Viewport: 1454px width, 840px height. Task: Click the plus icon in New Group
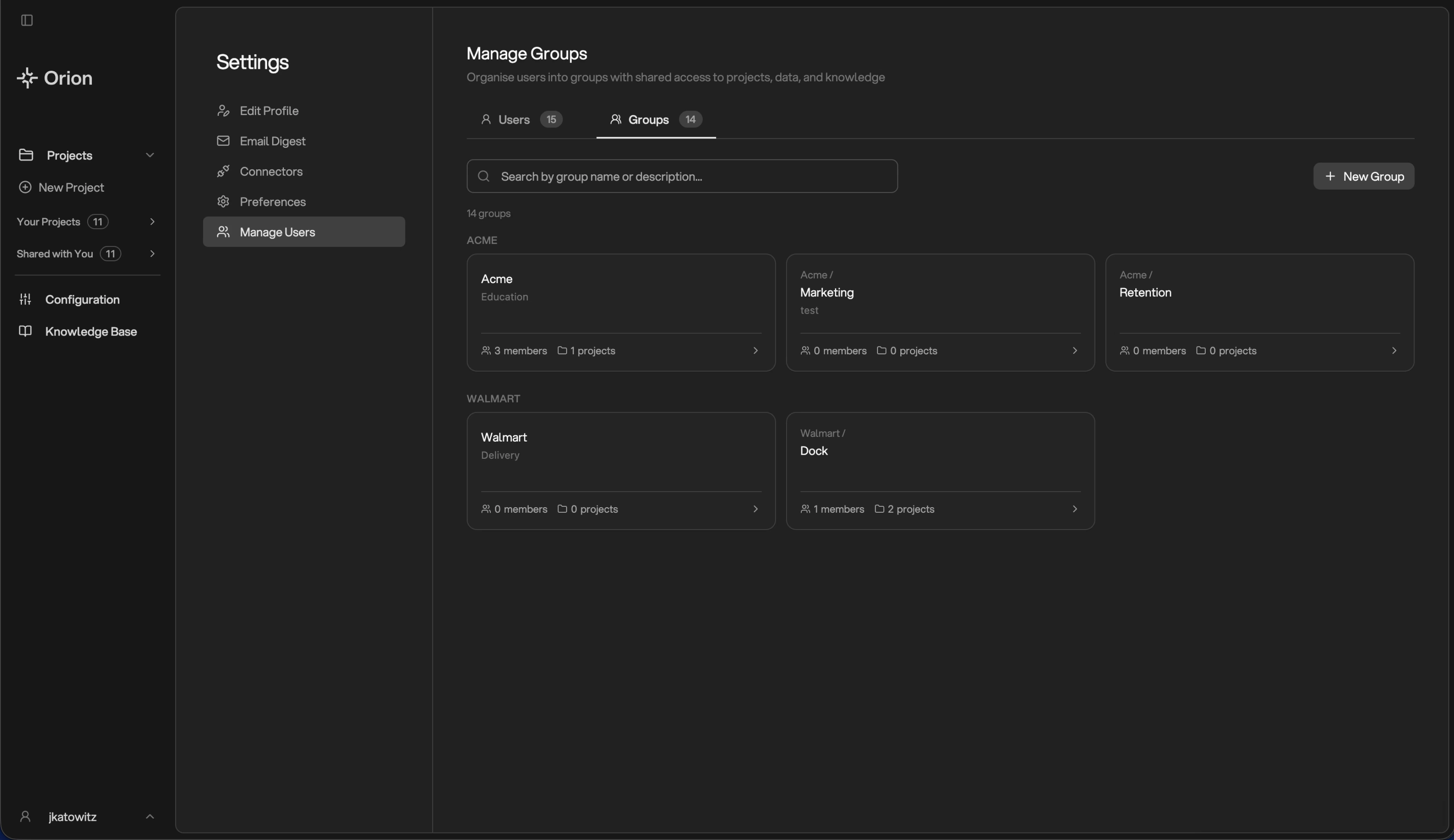(1330, 176)
